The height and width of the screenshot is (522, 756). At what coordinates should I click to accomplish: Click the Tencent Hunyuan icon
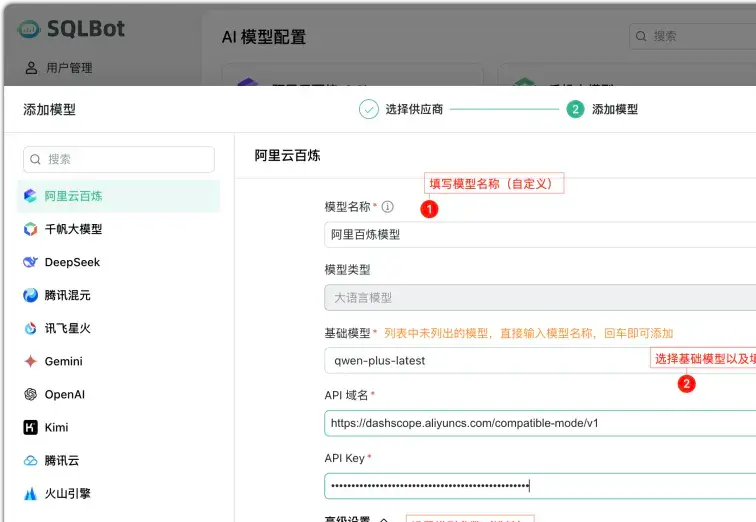tap(31, 295)
